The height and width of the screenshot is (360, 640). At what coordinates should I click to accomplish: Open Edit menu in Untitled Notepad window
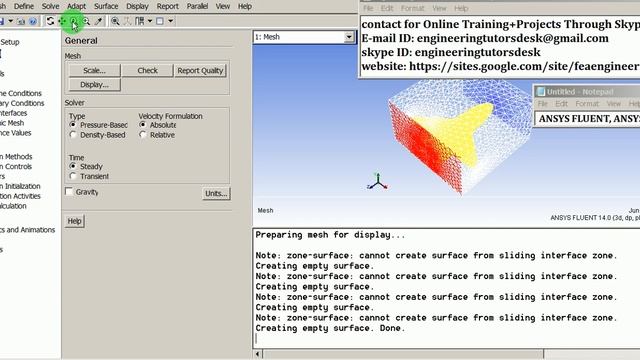click(x=561, y=104)
